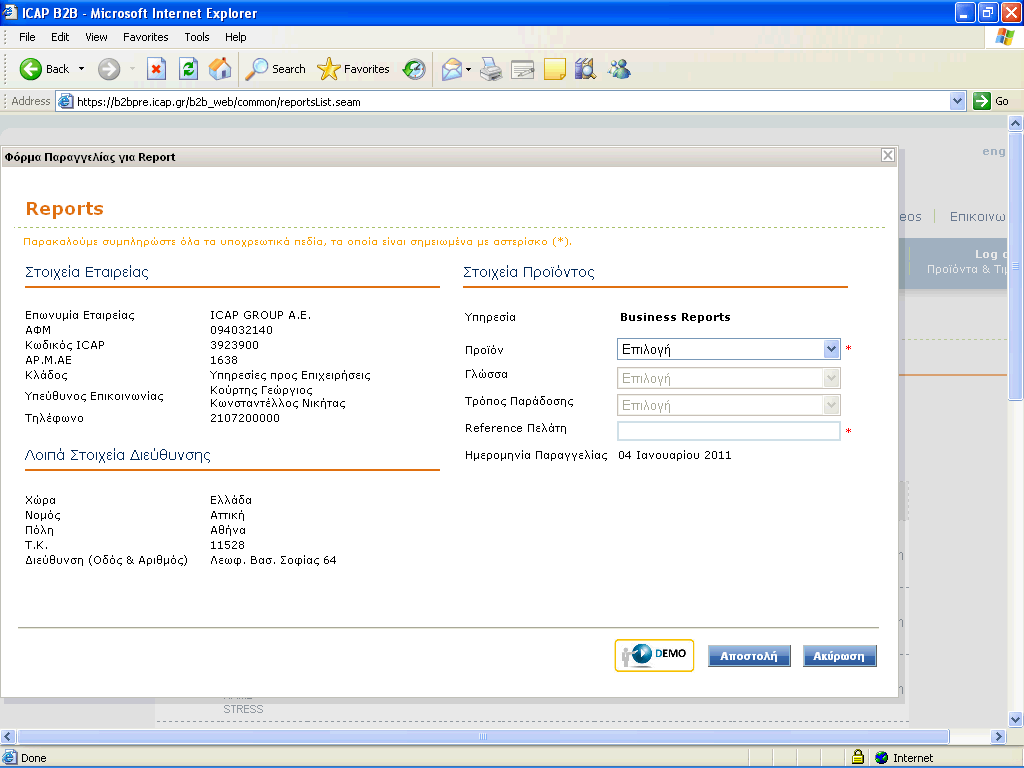Click the Reference Πελάτη input field

click(x=729, y=431)
